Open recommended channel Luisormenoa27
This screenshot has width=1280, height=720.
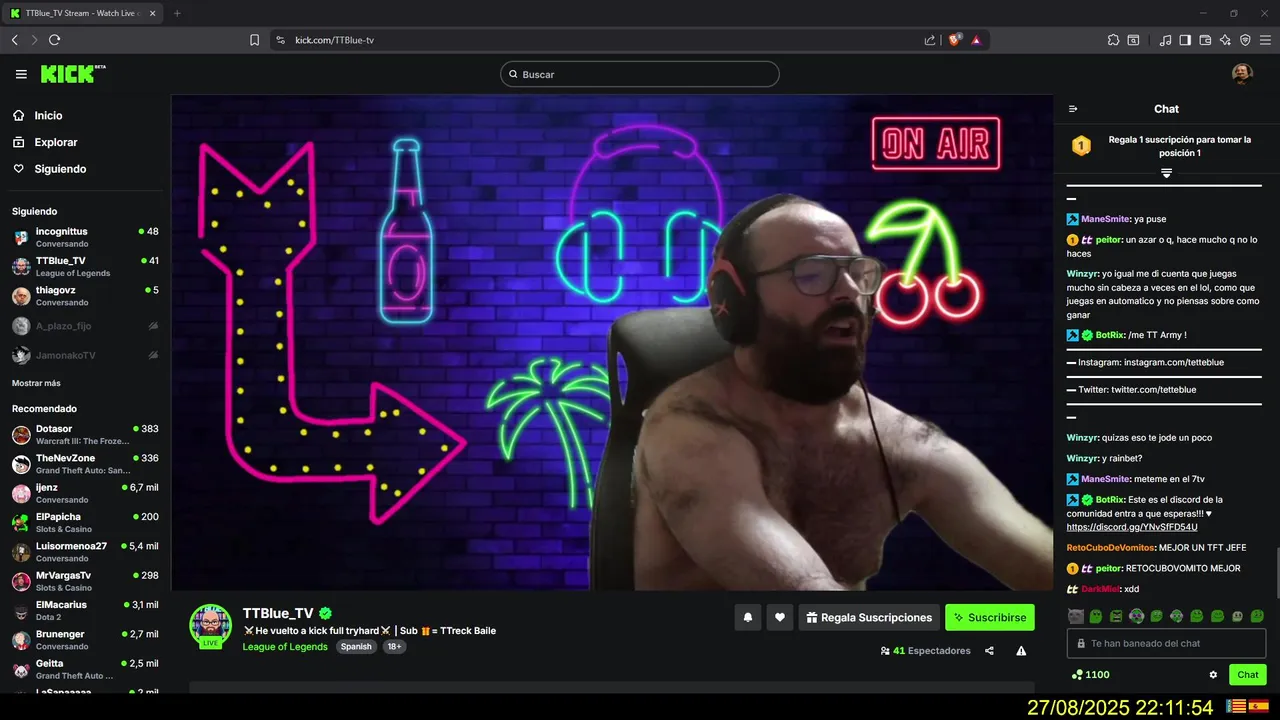click(85, 552)
